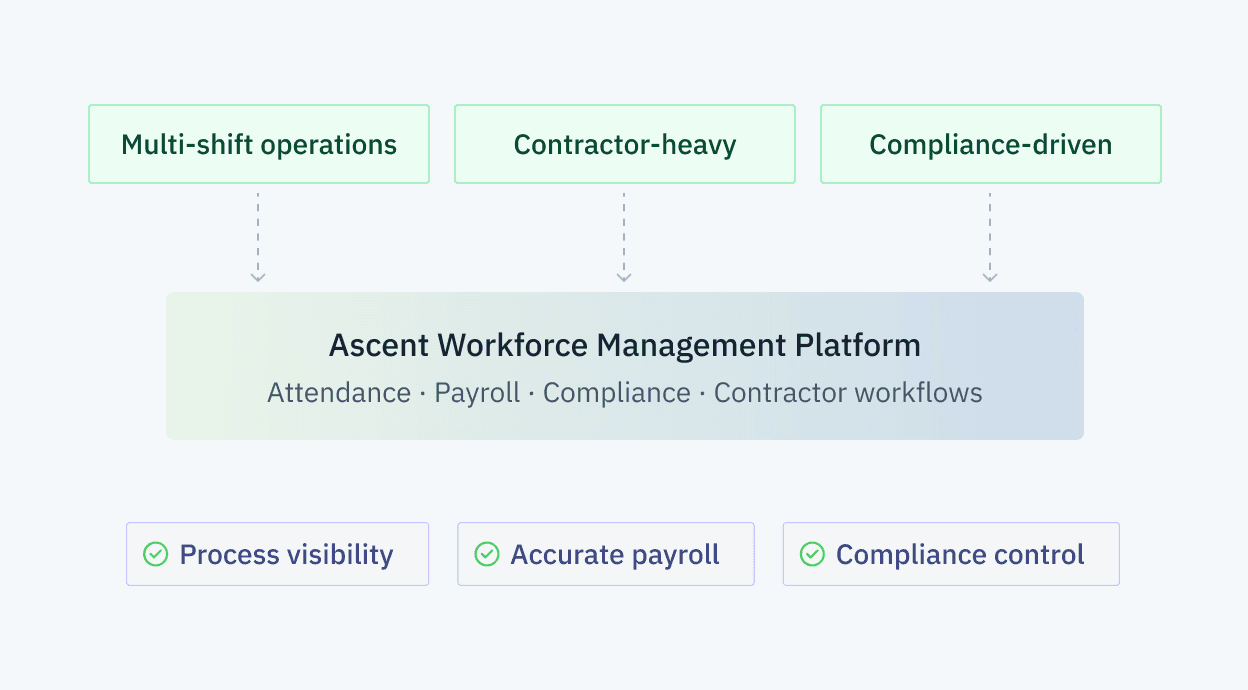The image size is (1248, 690).
Task: Click the checkmark icon beside Process visibility
Action: 156,554
